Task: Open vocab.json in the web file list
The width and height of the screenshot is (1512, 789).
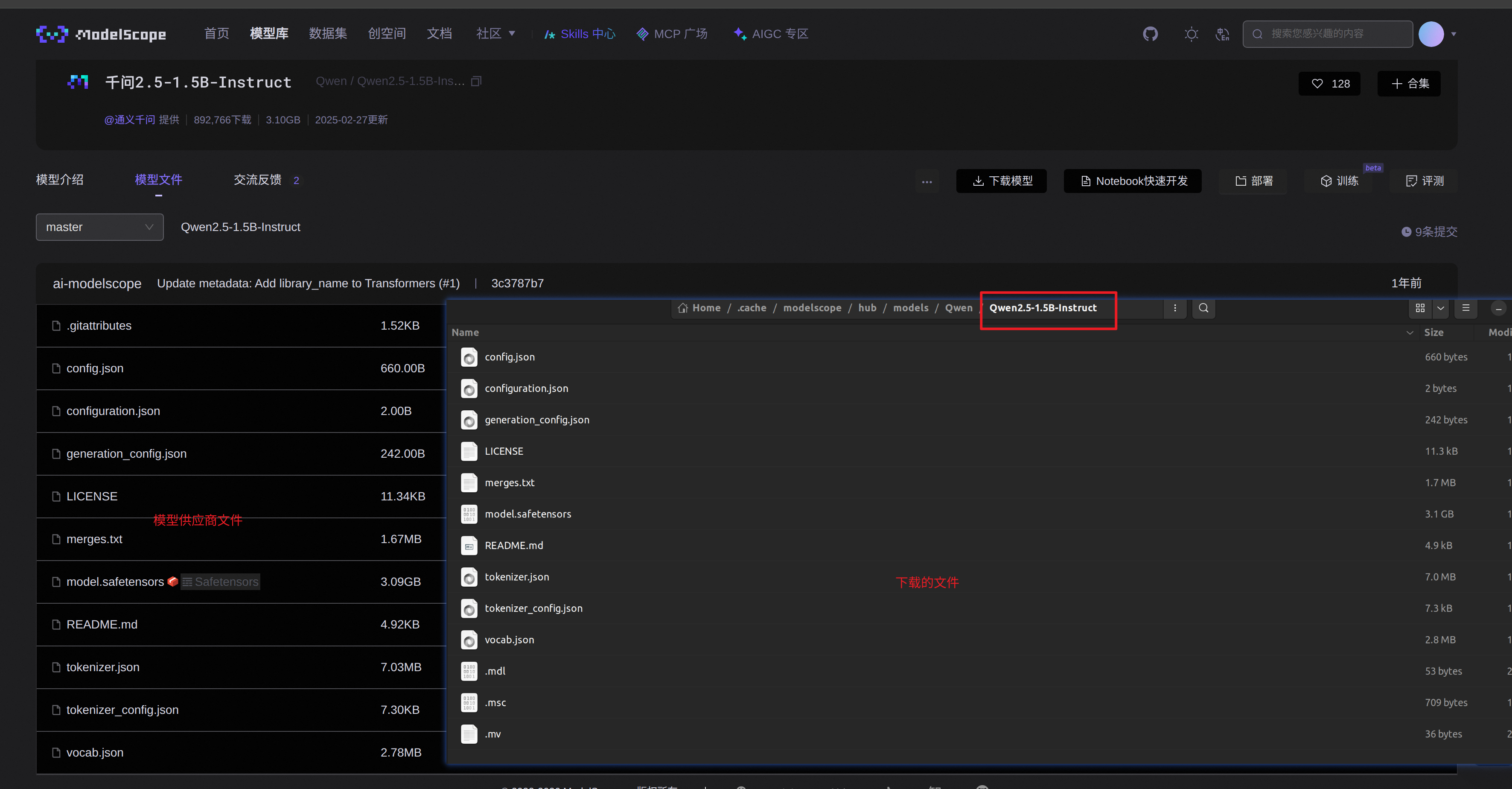Action: pyautogui.click(x=94, y=753)
